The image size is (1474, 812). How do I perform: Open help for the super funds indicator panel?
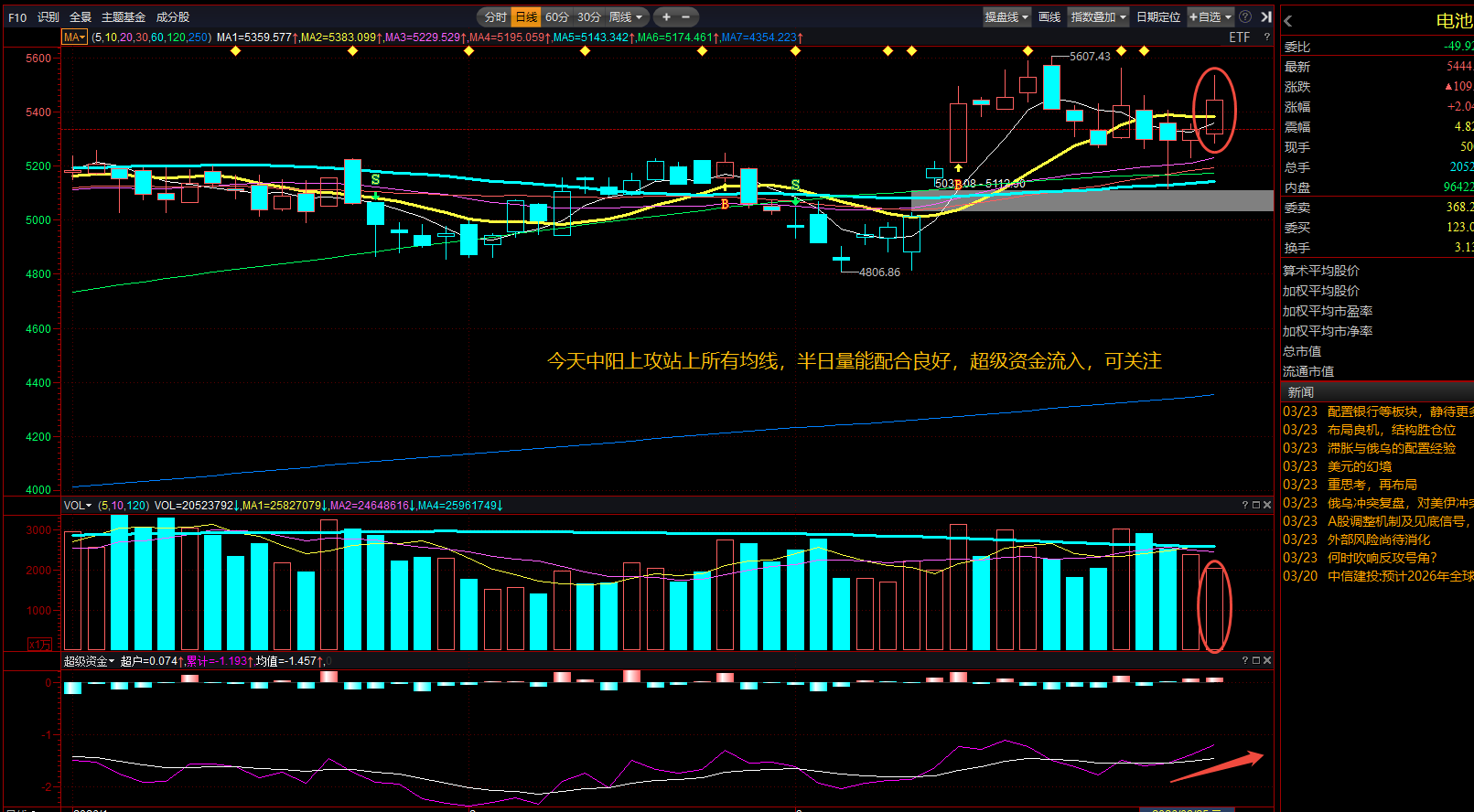[1244, 660]
